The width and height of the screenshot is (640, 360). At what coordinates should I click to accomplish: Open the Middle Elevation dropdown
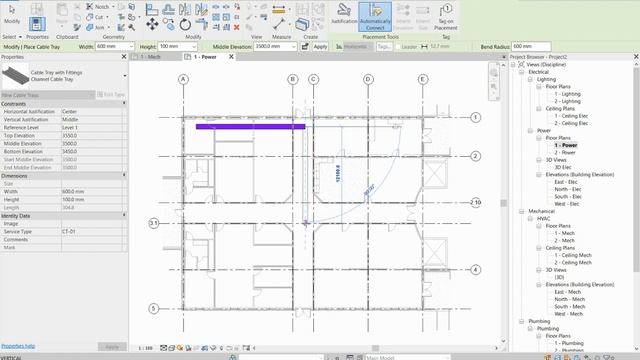[293, 47]
